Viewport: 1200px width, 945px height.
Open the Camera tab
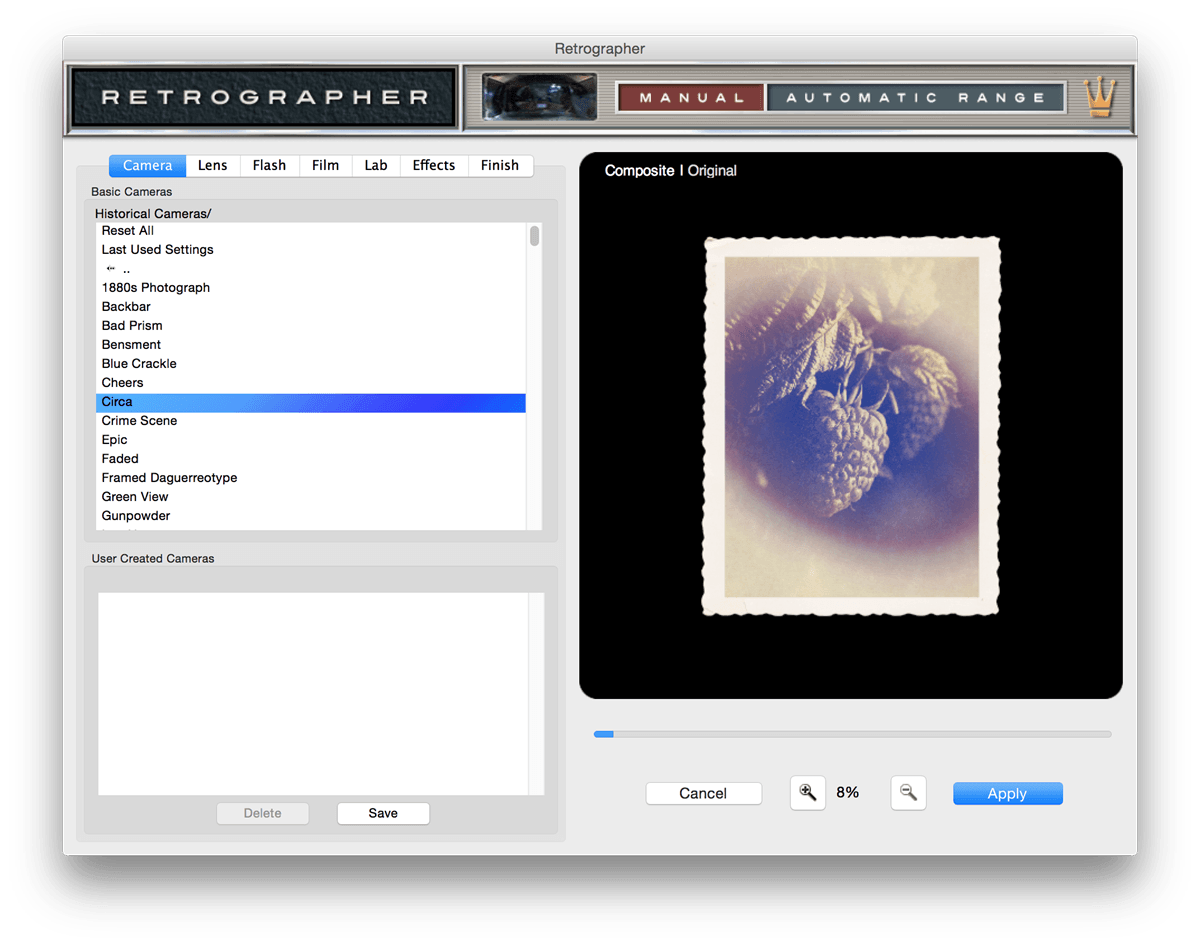[x=147, y=165]
